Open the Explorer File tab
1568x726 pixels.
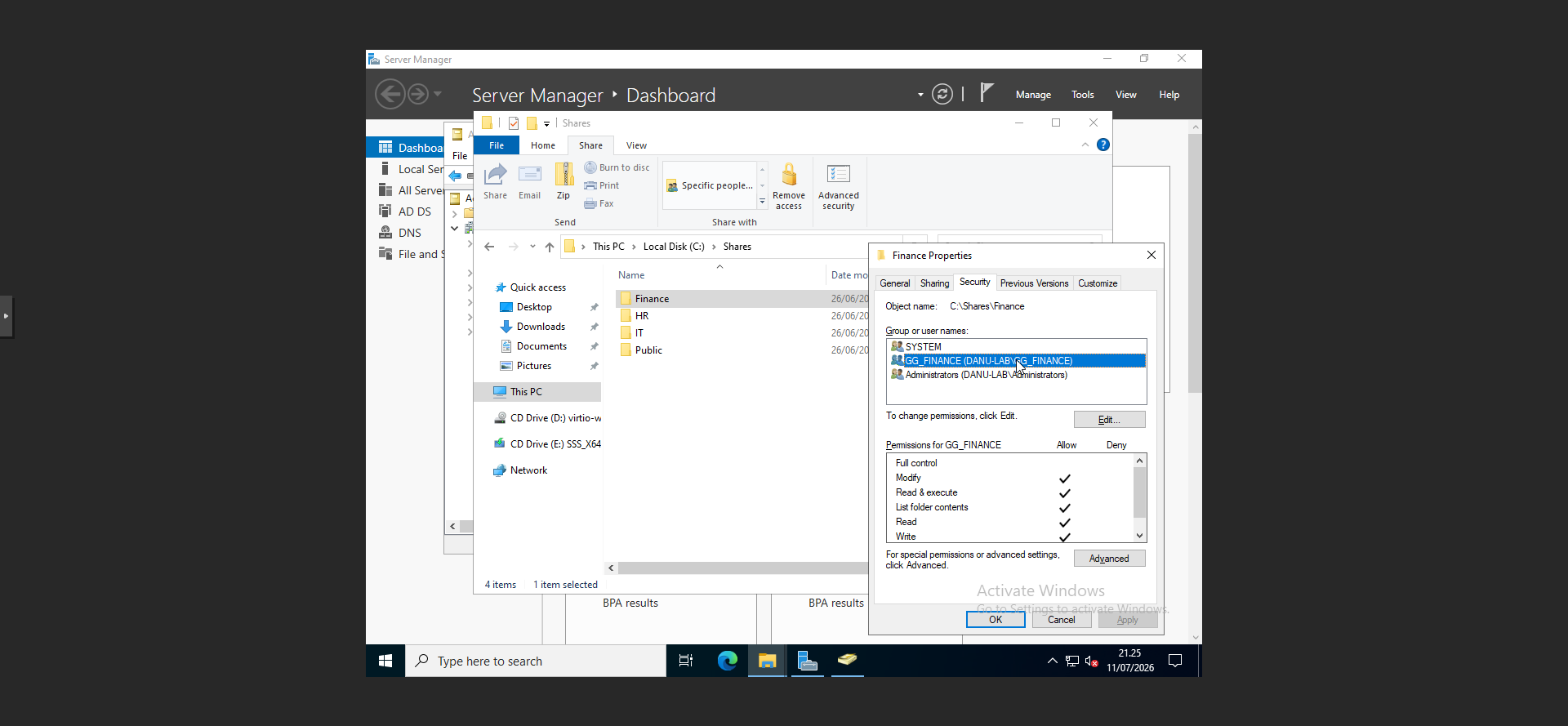click(x=497, y=145)
